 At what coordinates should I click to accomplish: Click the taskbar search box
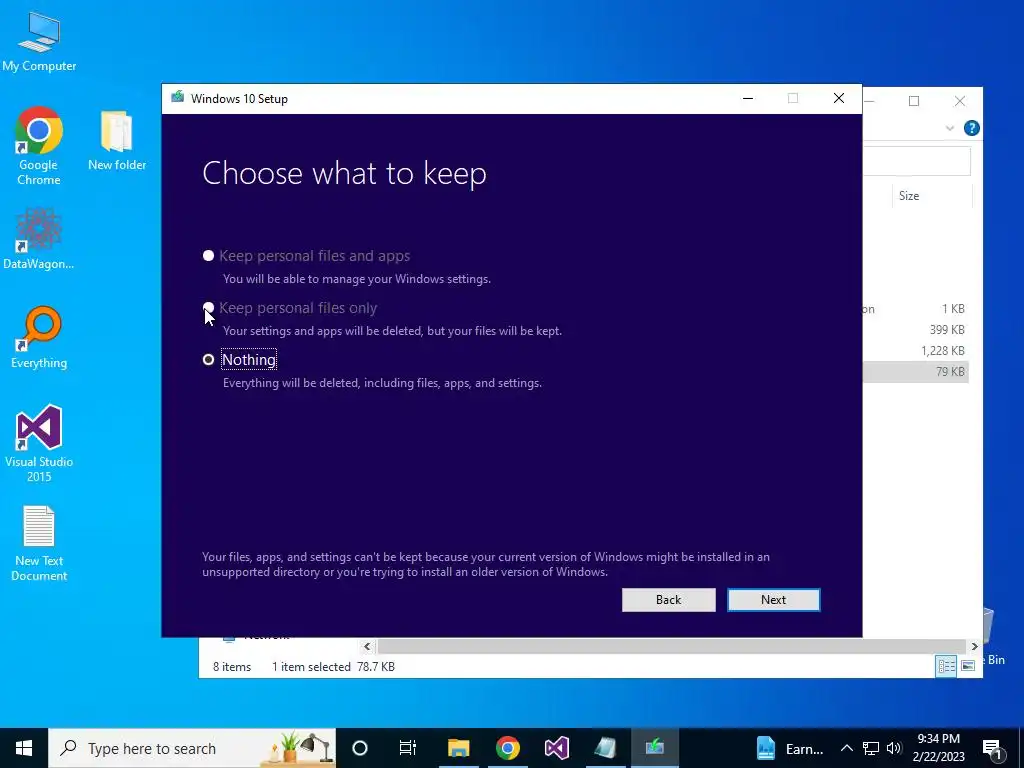(192, 748)
